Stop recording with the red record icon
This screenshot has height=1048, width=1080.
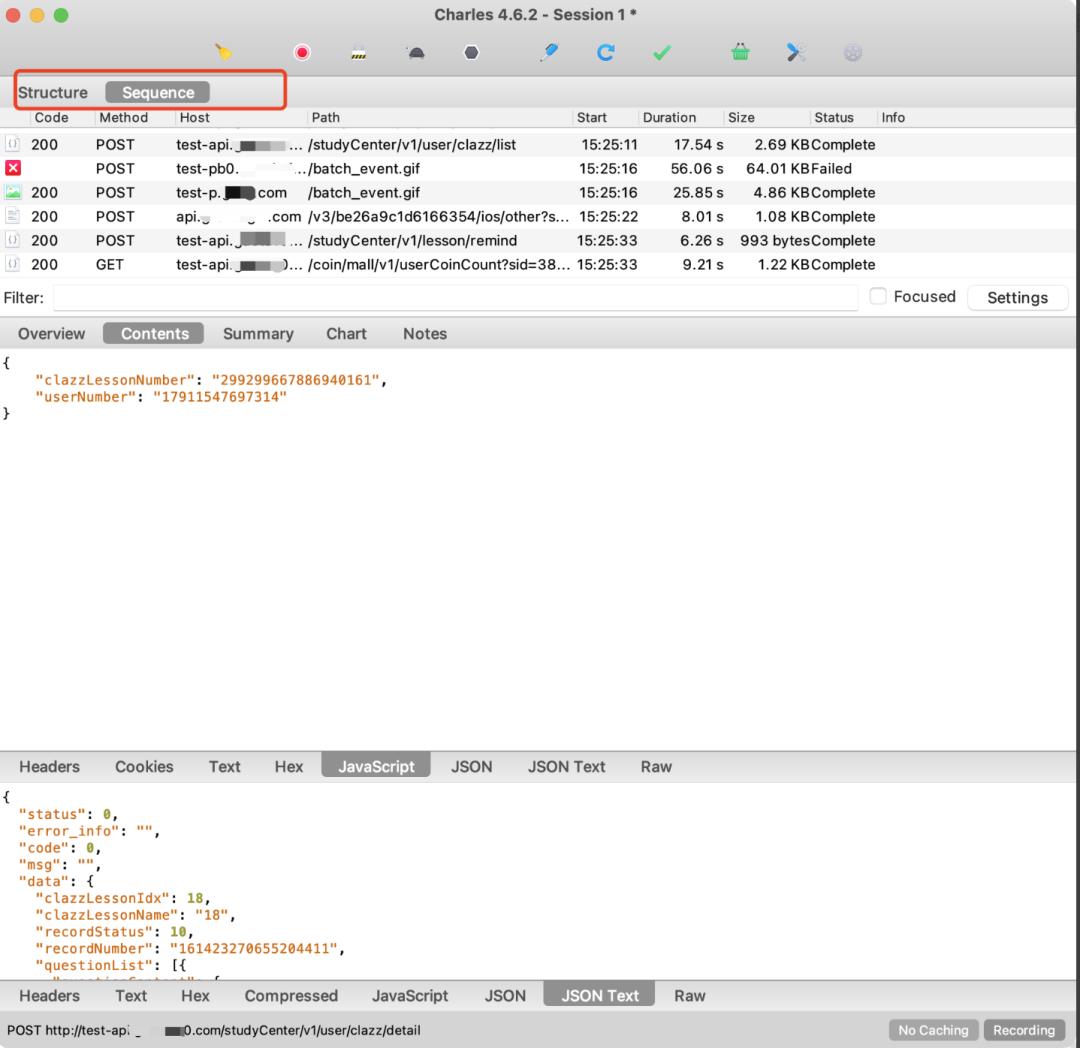click(x=302, y=53)
